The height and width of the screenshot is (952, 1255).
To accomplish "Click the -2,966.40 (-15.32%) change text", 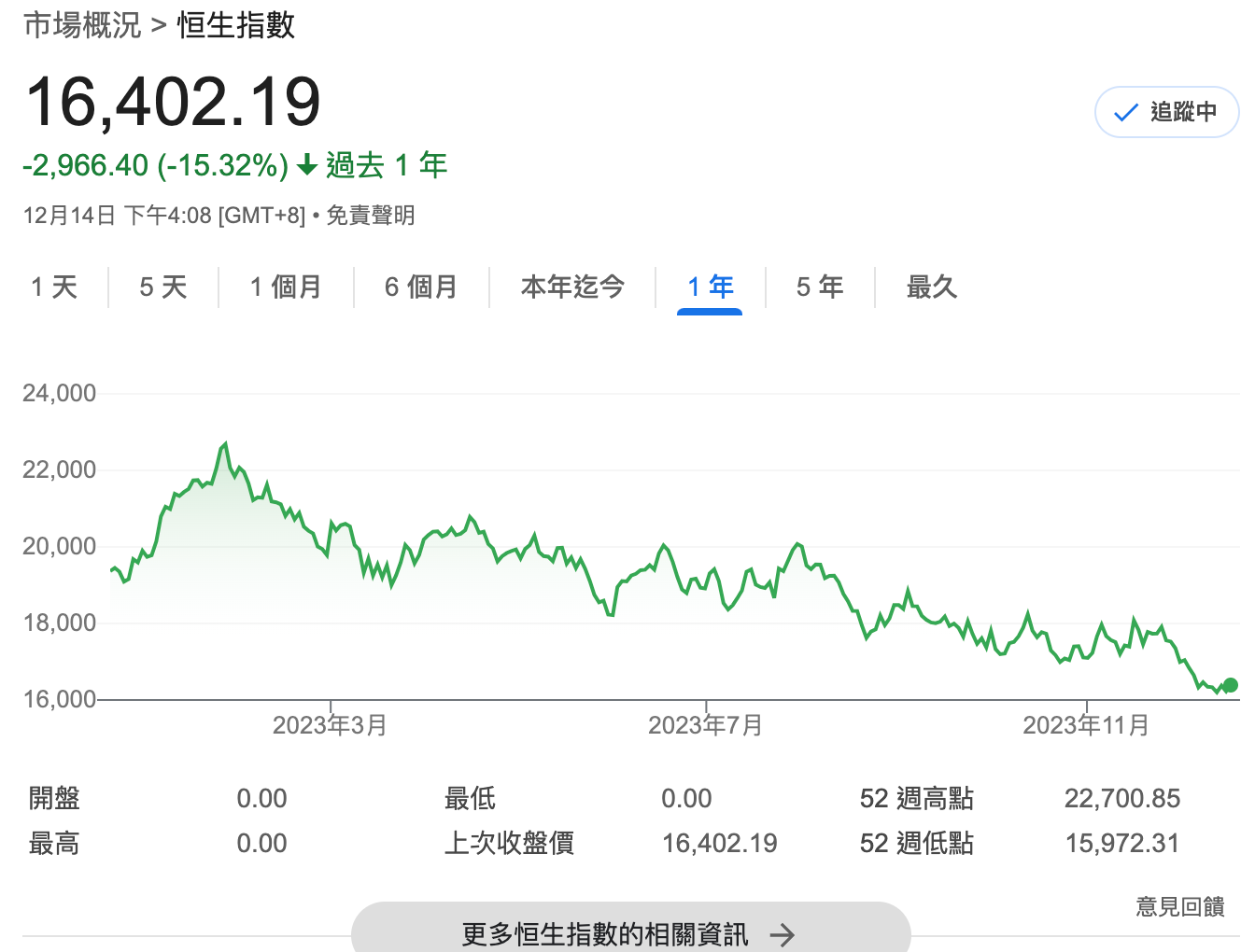I will [x=156, y=165].
